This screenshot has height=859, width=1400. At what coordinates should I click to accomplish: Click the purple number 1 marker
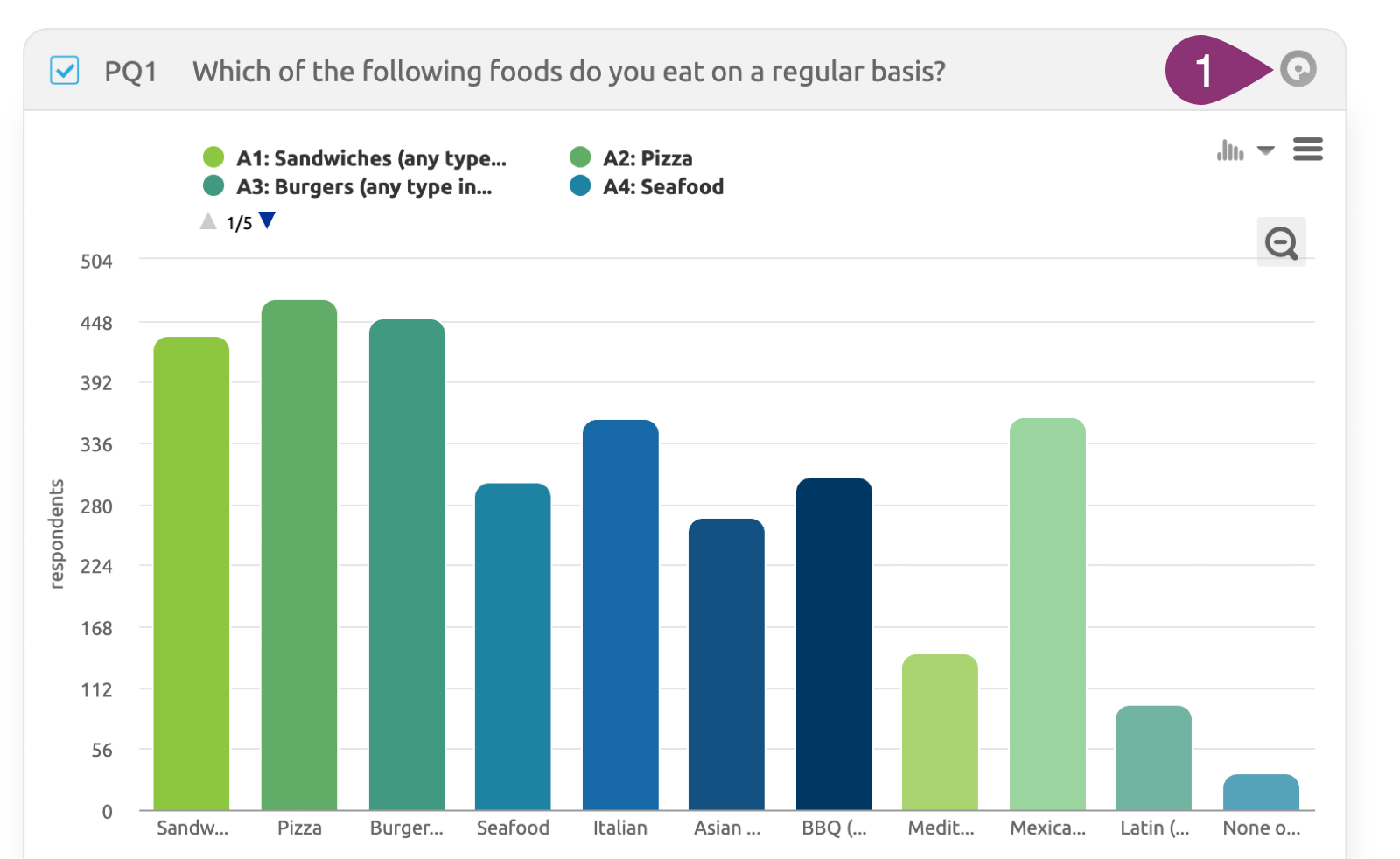[x=1205, y=70]
